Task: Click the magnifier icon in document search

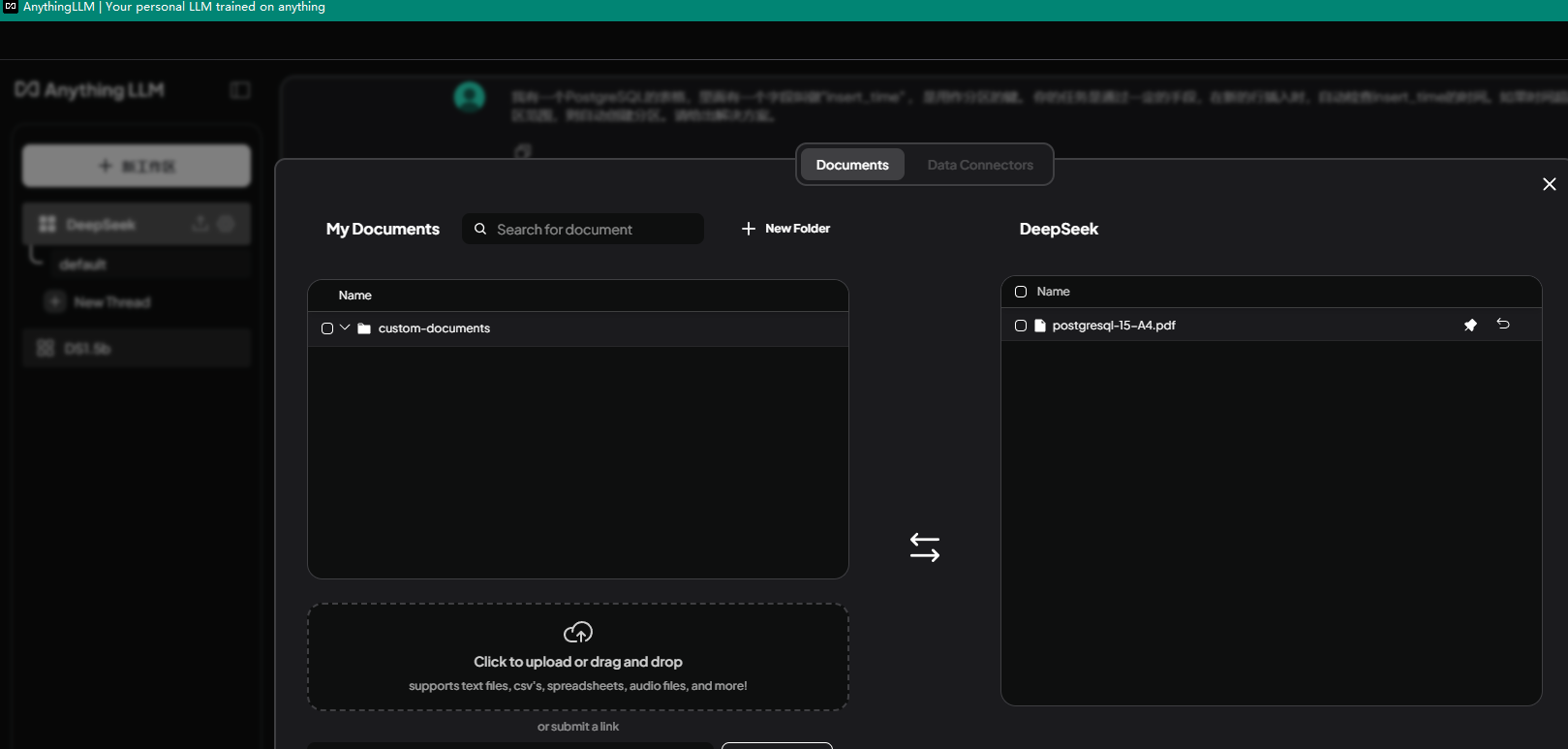Action: tap(480, 229)
